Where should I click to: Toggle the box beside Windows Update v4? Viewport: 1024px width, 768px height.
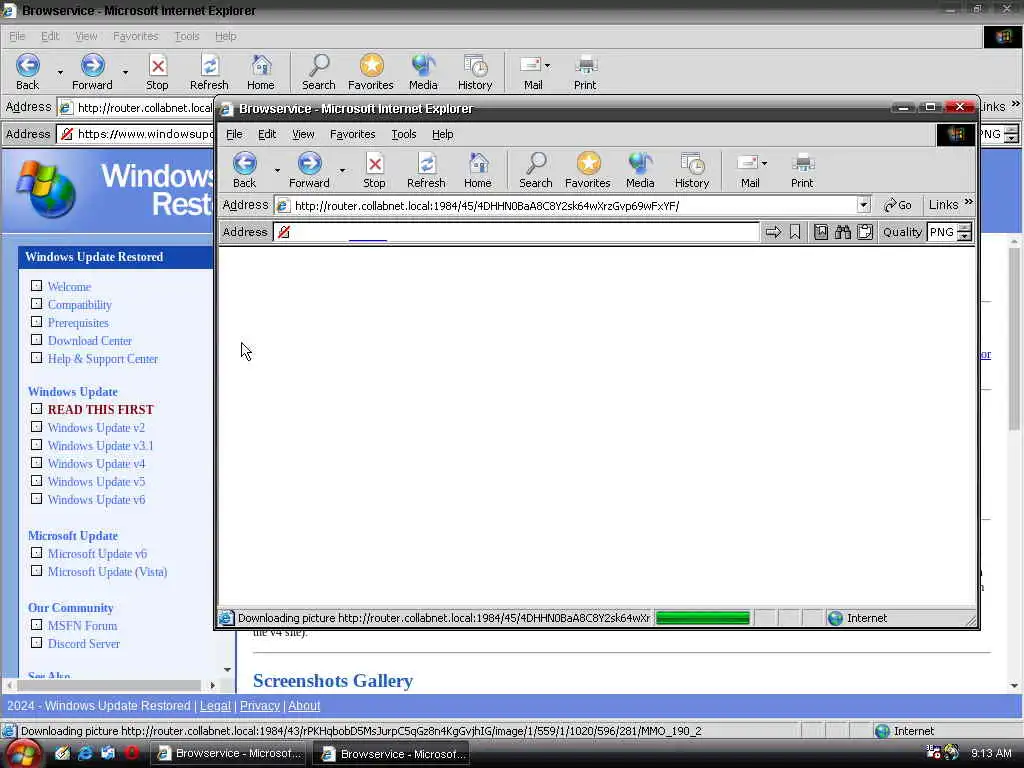tap(37, 463)
